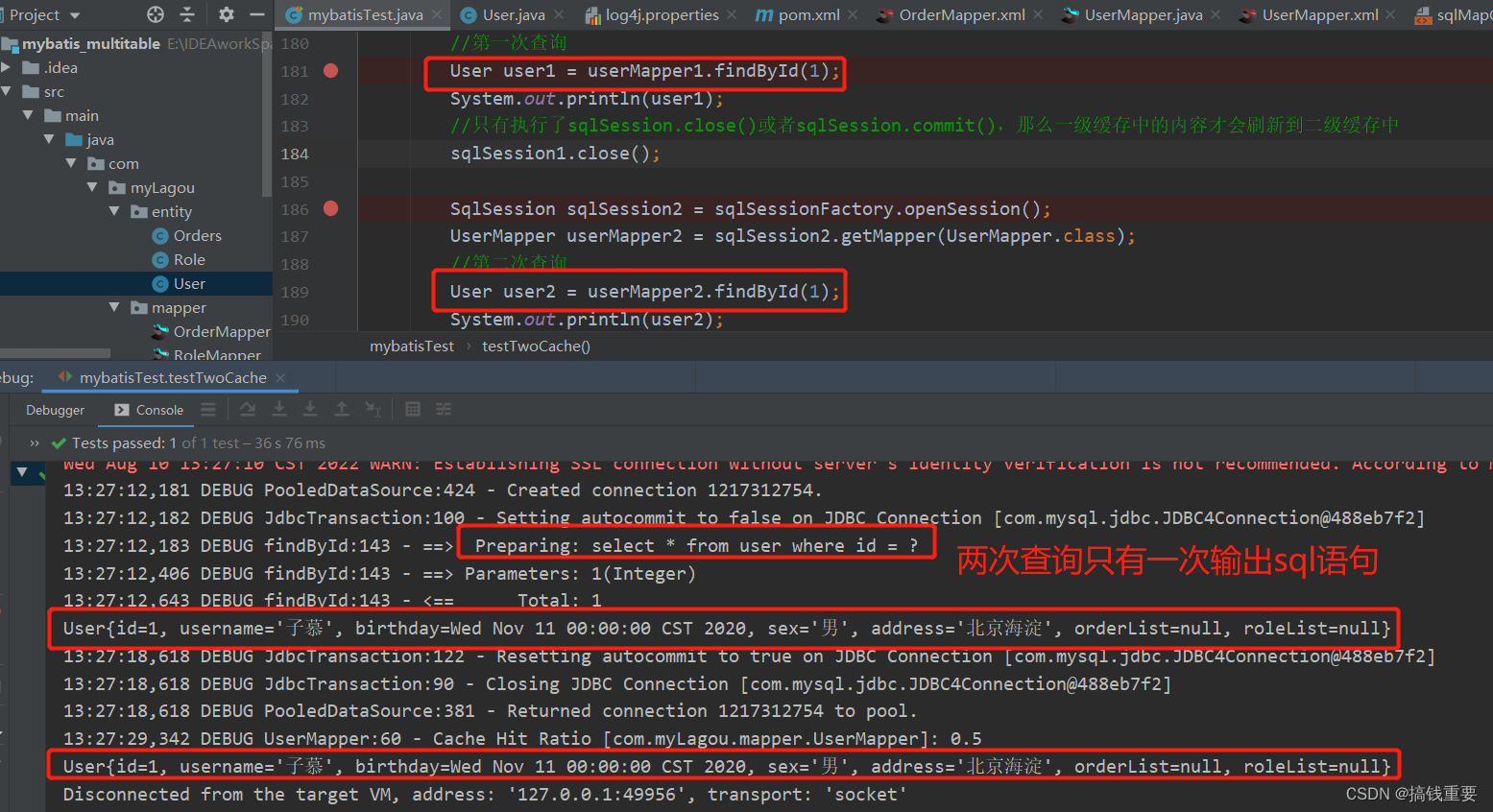Toggle the breakpoint on line 181
This screenshot has width=1493, height=812.
(x=331, y=70)
